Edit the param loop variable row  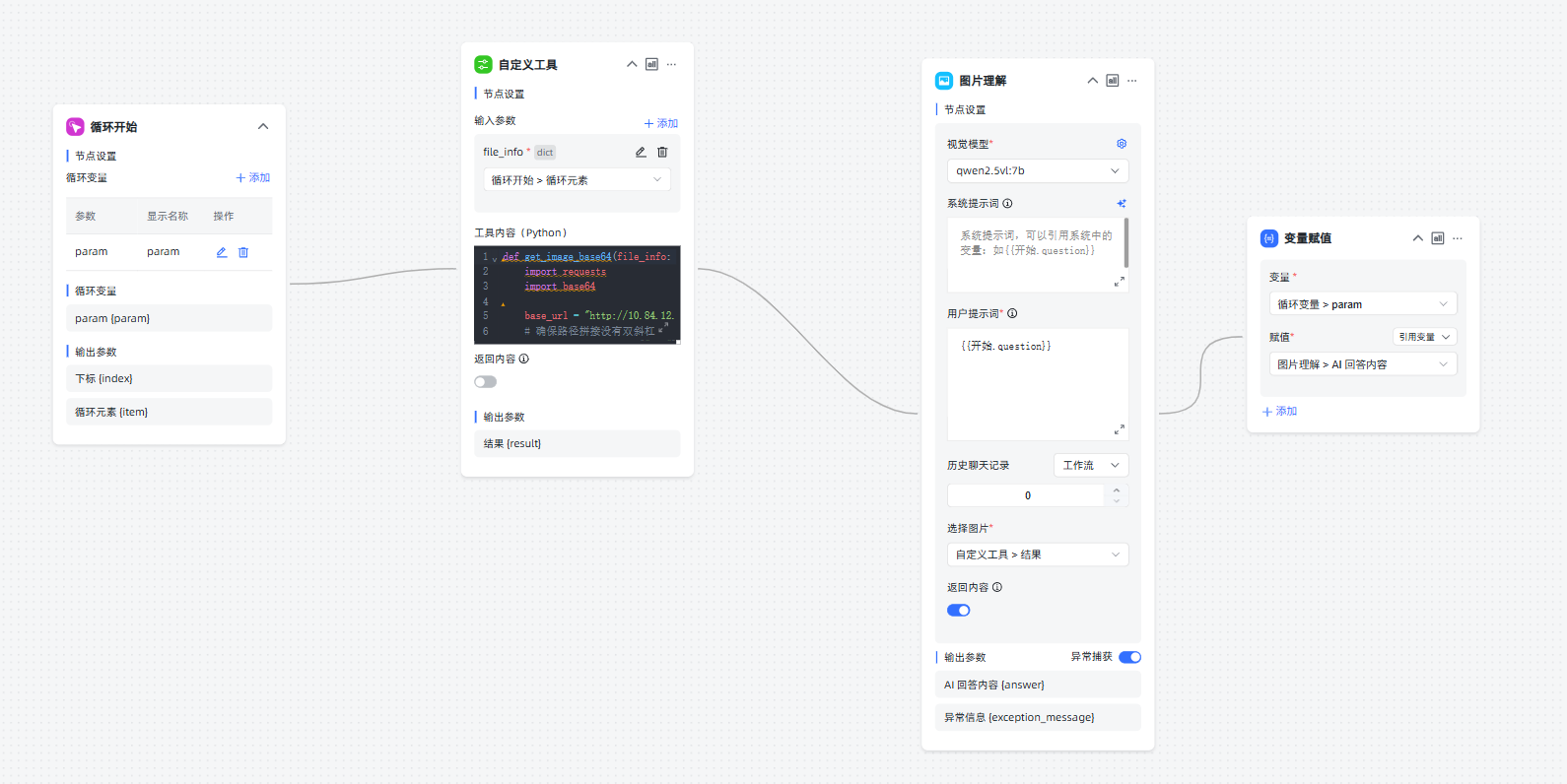(222, 252)
